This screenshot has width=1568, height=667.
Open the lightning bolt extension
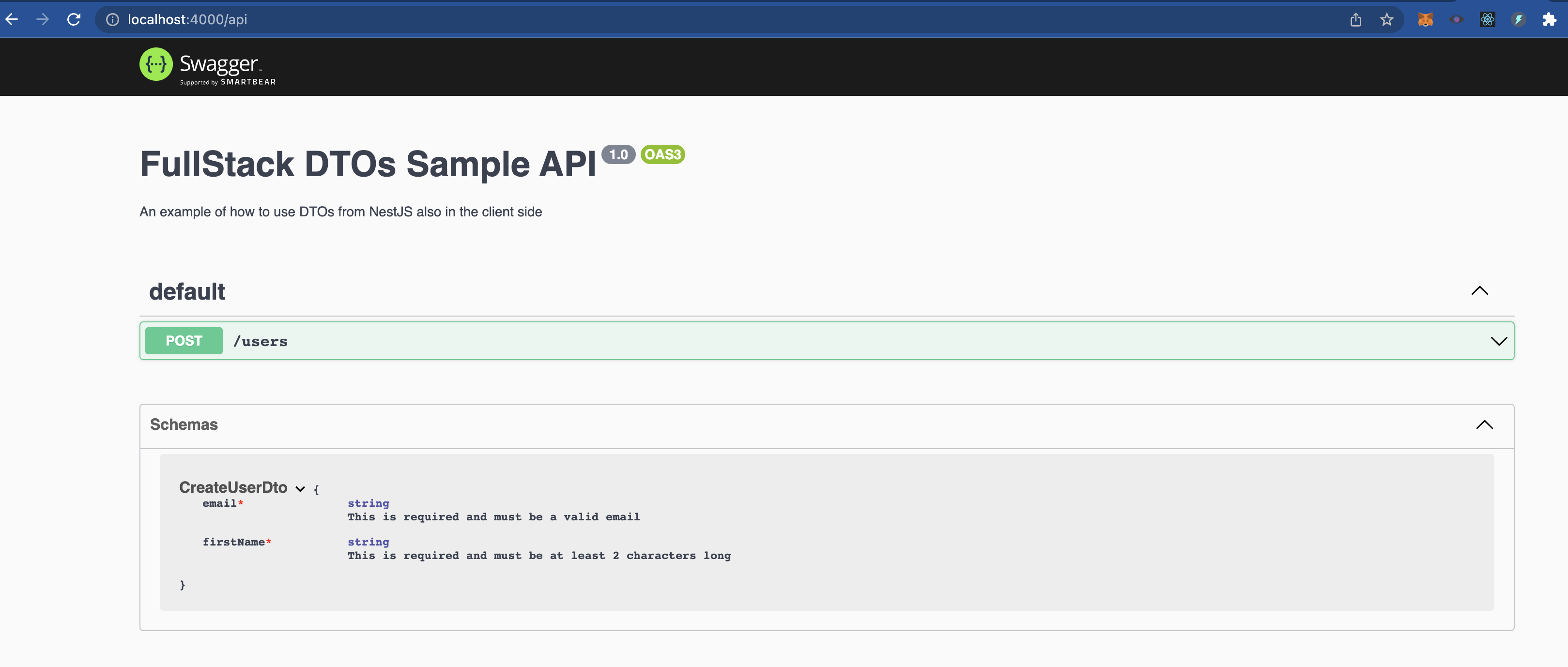tap(1518, 19)
